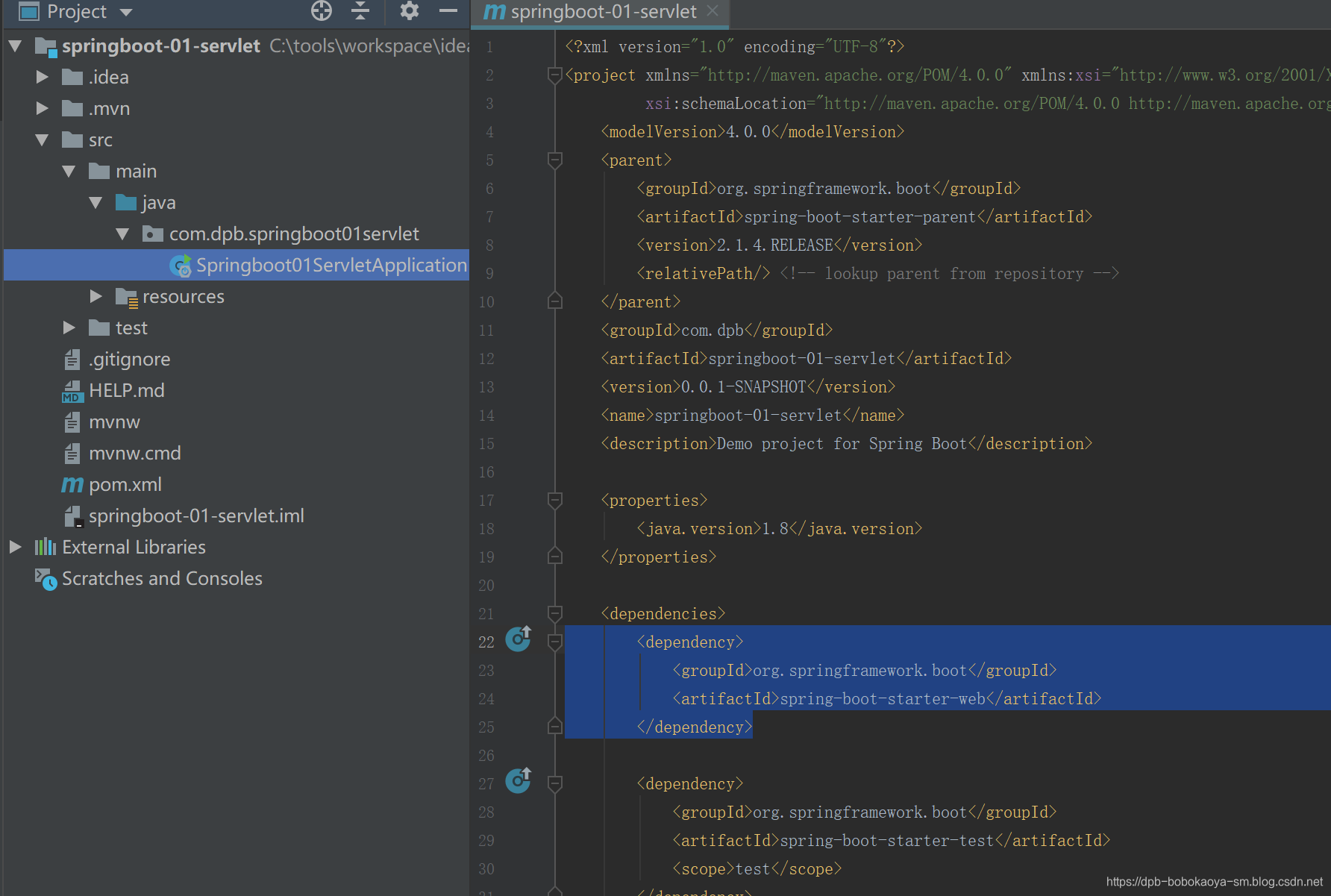
Task: Expand the External Libraries node
Action: pyautogui.click(x=15, y=548)
